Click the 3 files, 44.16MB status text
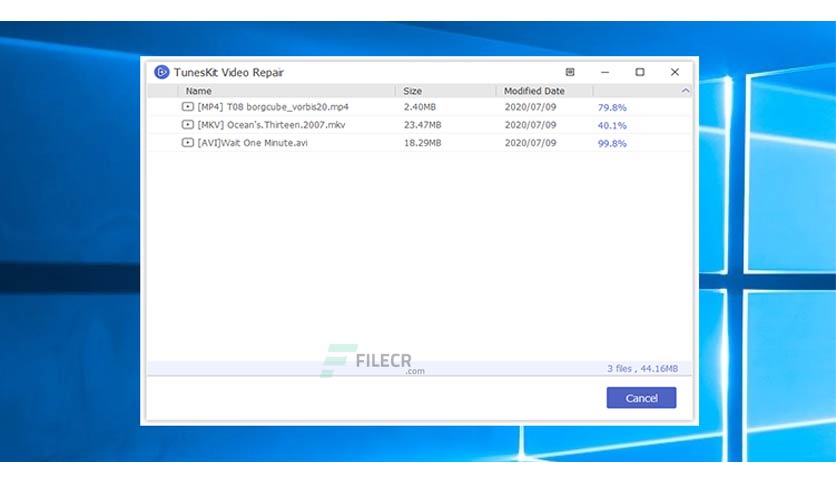 (x=642, y=368)
